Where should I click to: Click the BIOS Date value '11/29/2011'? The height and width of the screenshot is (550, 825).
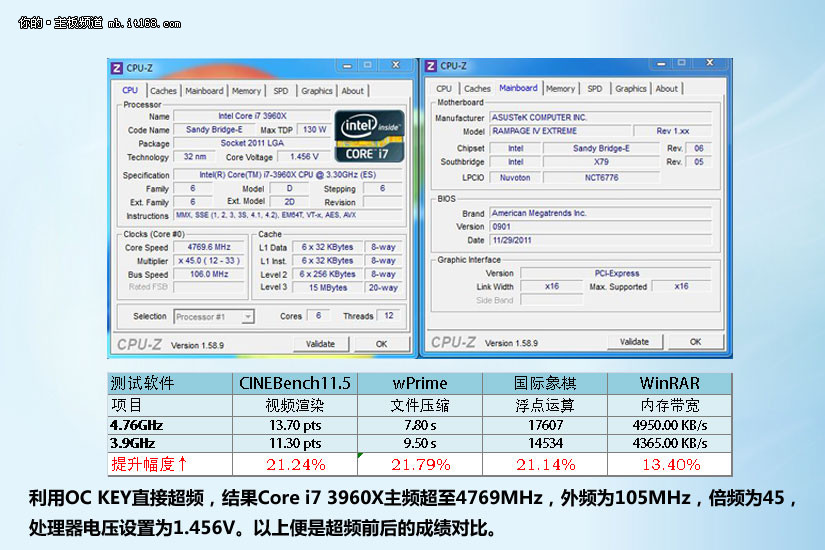pyautogui.click(x=600, y=241)
